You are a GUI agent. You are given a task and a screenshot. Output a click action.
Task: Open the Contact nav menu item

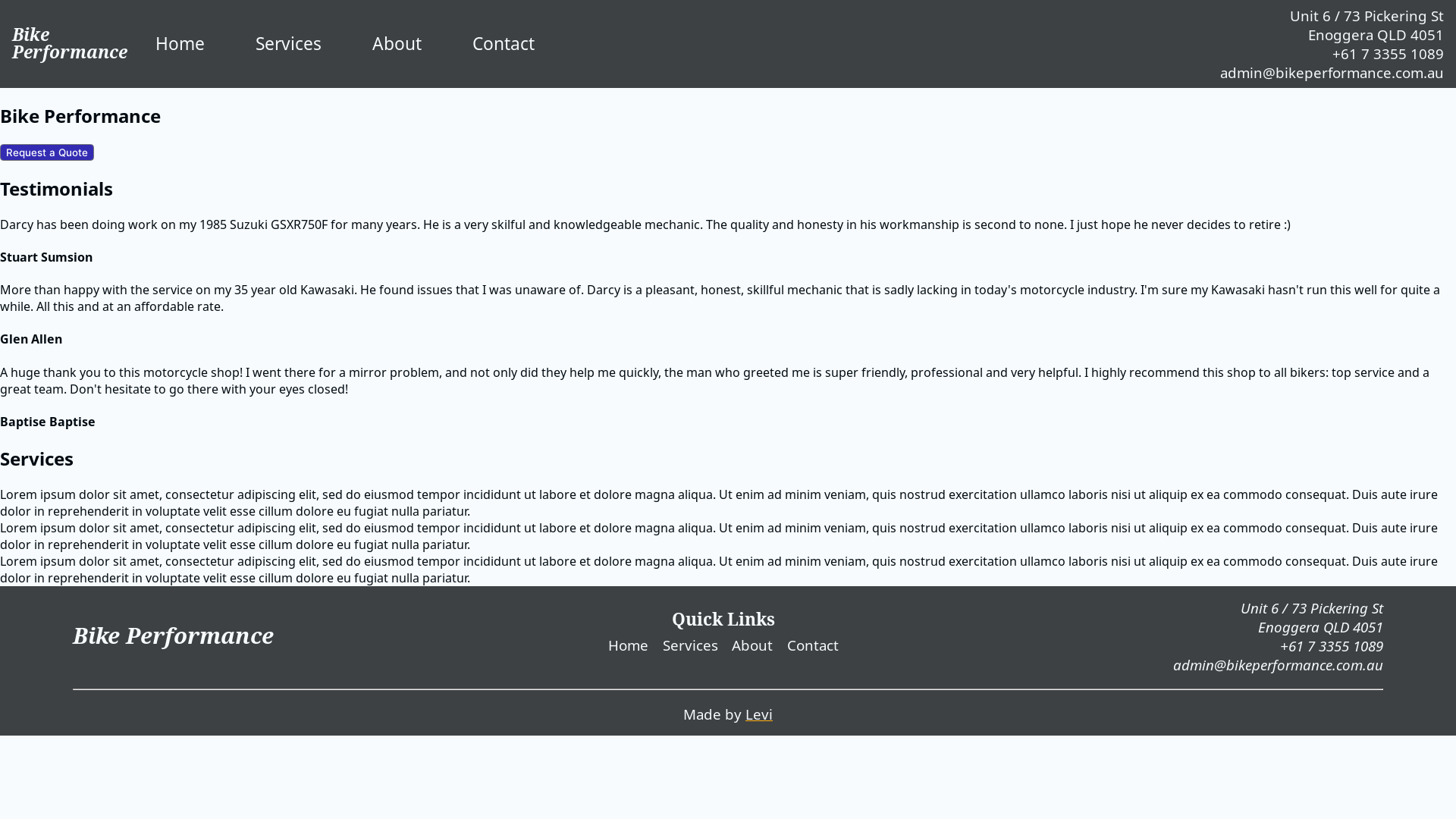[x=504, y=43]
